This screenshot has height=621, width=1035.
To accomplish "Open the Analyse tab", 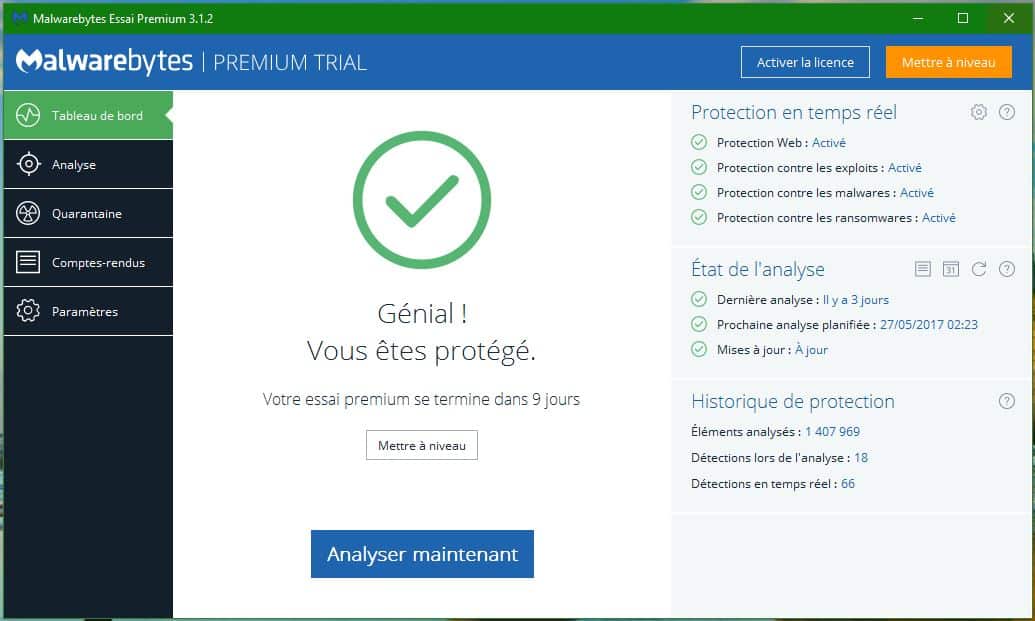I will (x=88, y=164).
